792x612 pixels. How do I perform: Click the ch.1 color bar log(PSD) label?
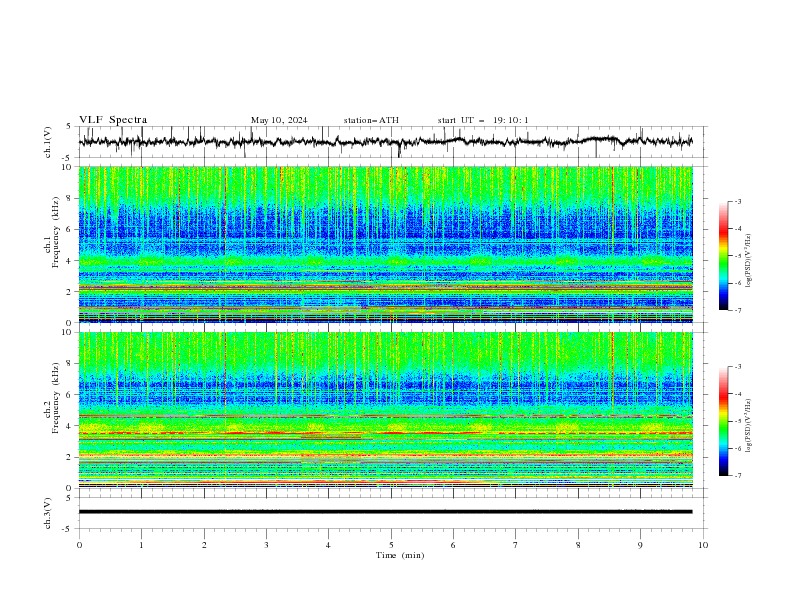point(749,261)
